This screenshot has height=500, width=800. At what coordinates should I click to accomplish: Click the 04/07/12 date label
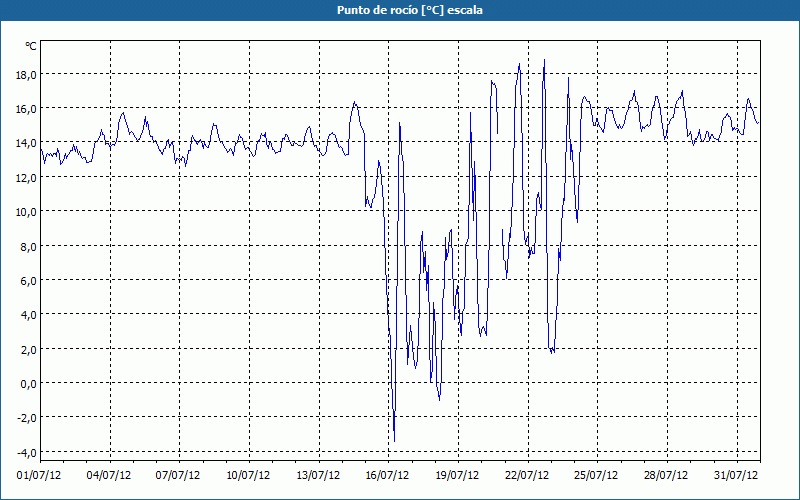click(109, 475)
